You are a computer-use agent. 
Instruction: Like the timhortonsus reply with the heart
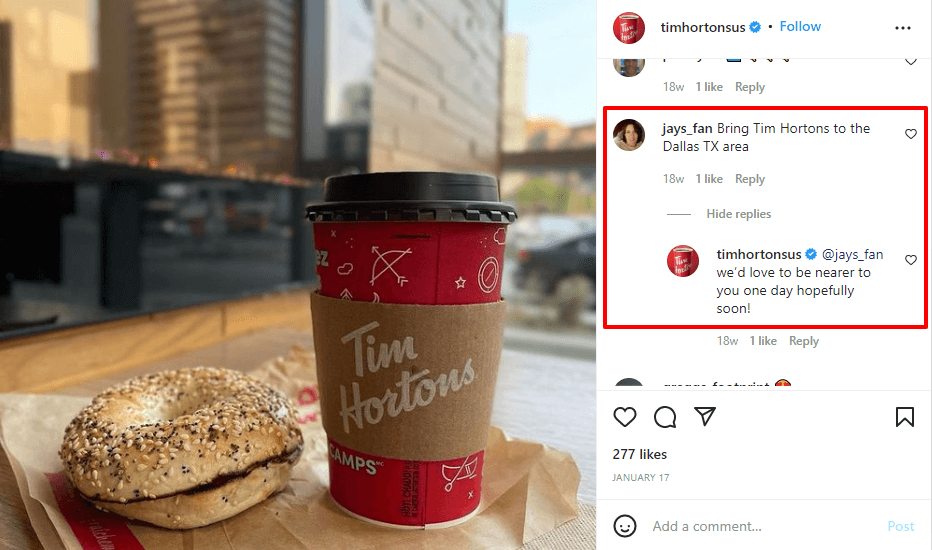[x=911, y=260]
